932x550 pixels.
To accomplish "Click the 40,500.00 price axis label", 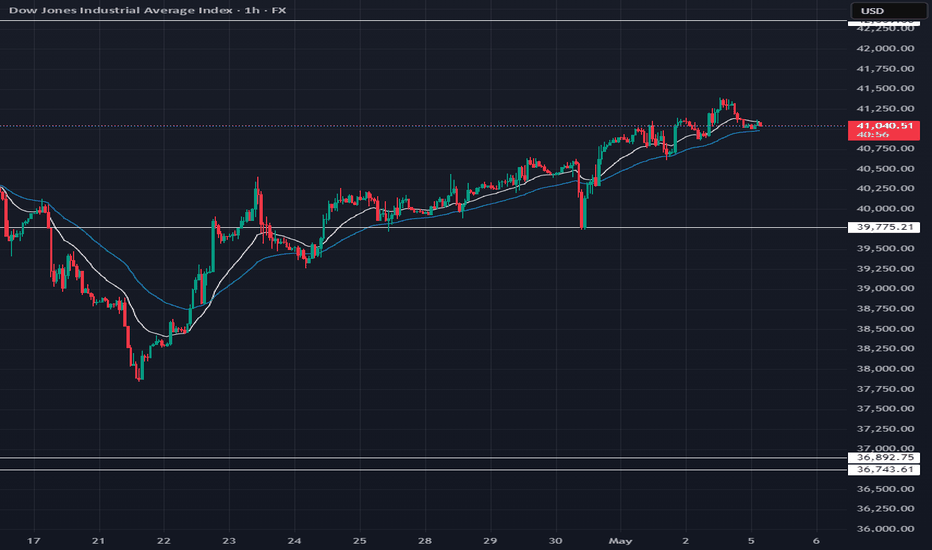I will [885, 168].
